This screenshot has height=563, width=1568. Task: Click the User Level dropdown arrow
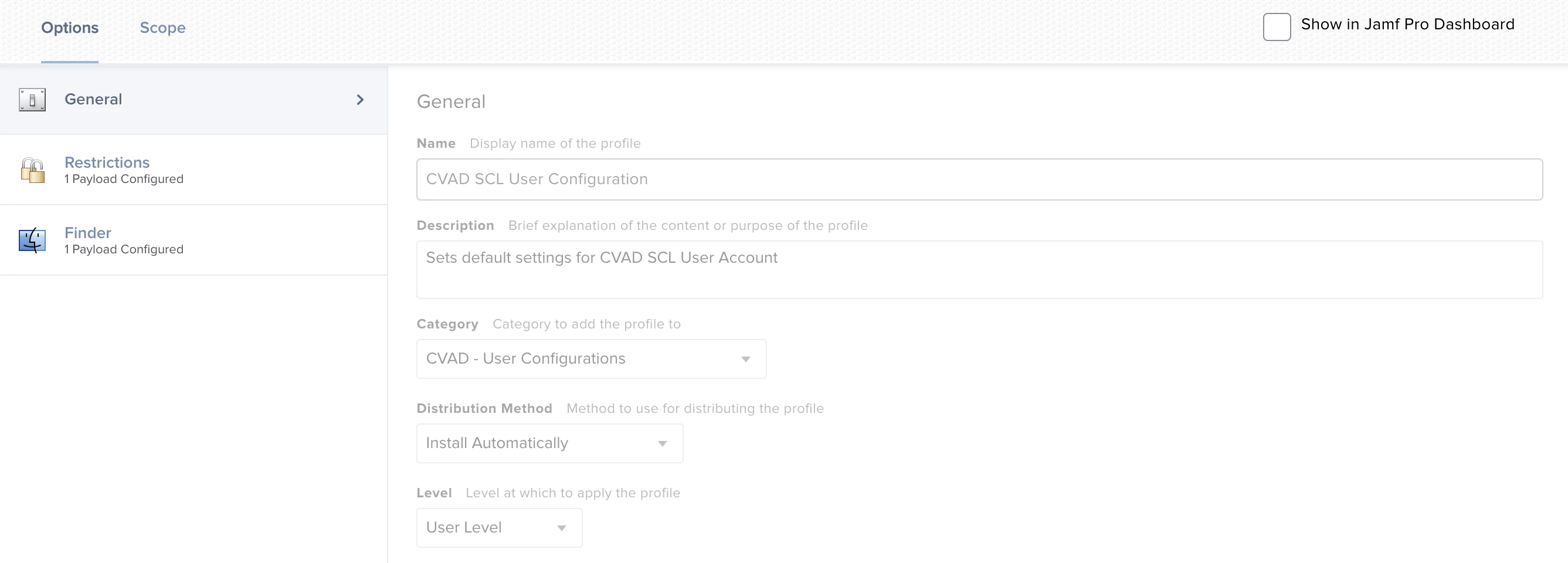pos(562,528)
